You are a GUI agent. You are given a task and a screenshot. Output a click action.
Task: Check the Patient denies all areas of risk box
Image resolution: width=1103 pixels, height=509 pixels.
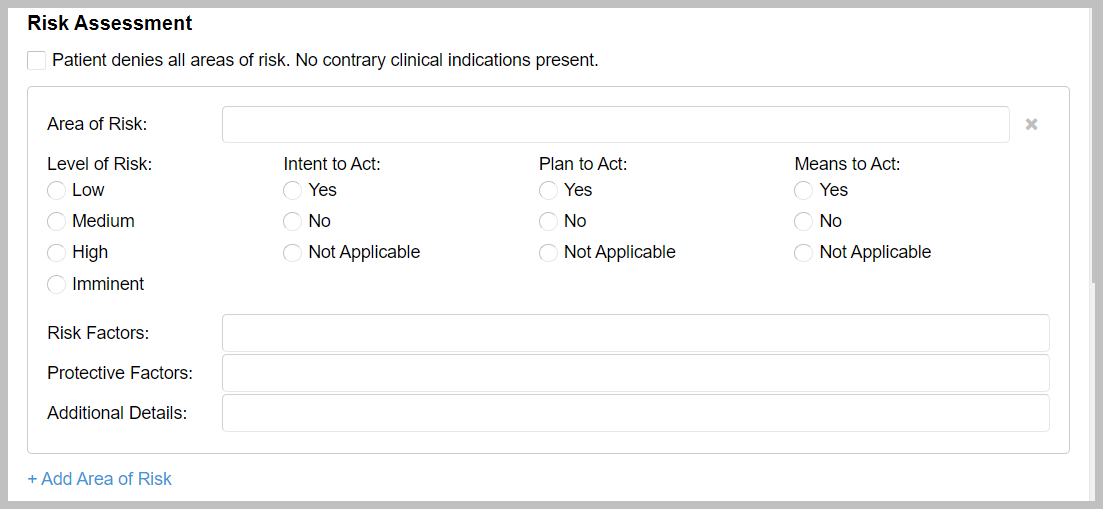tap(37, 60)
